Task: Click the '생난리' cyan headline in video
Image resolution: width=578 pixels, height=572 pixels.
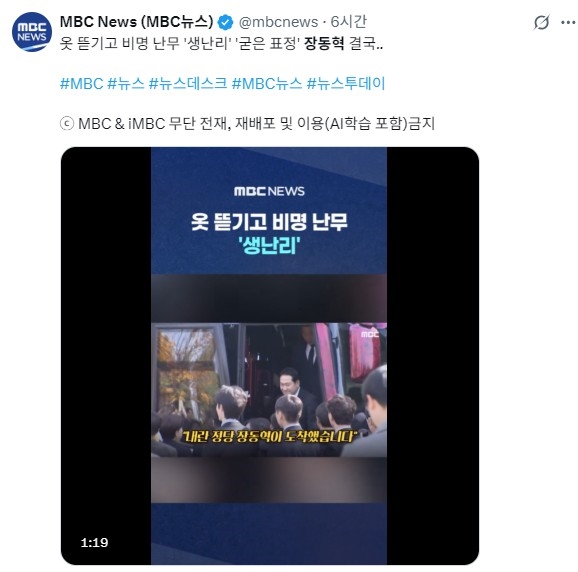Action: point(269,245)
